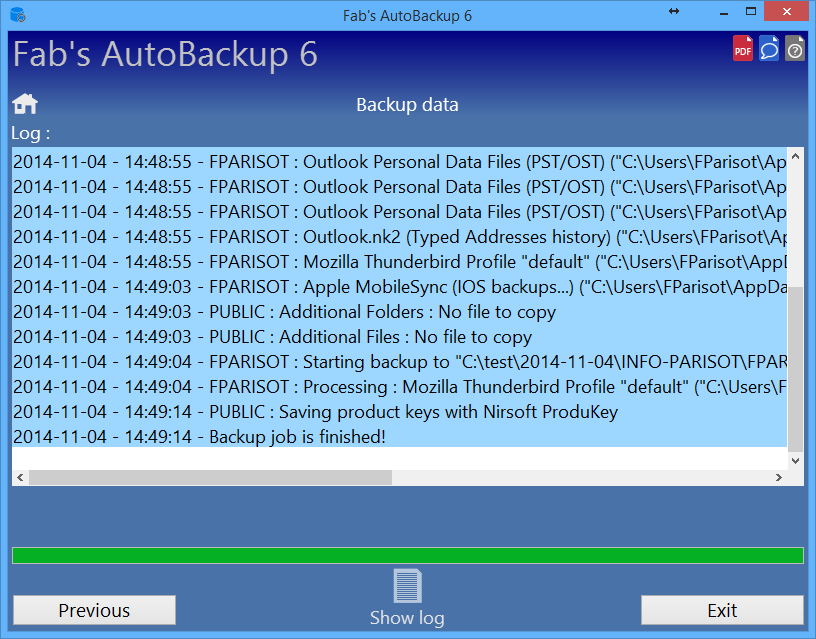Click the Home house icon
The image size is (816, 639).
(x=25, y=104)
